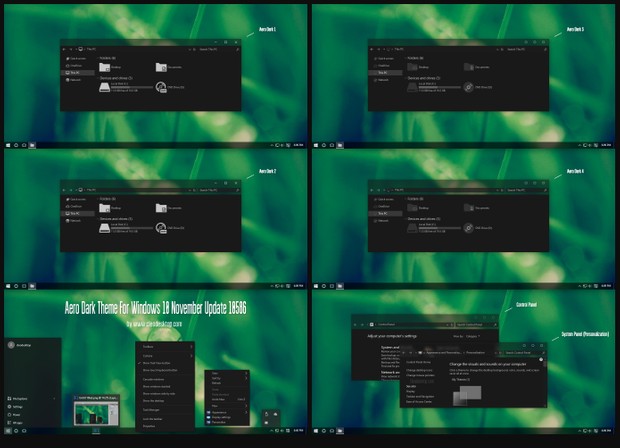Open the Documents folder icon in Aero Dark 1
Image resolution: width=620 pixels, height=448 pixels.
tap(161, 67)
